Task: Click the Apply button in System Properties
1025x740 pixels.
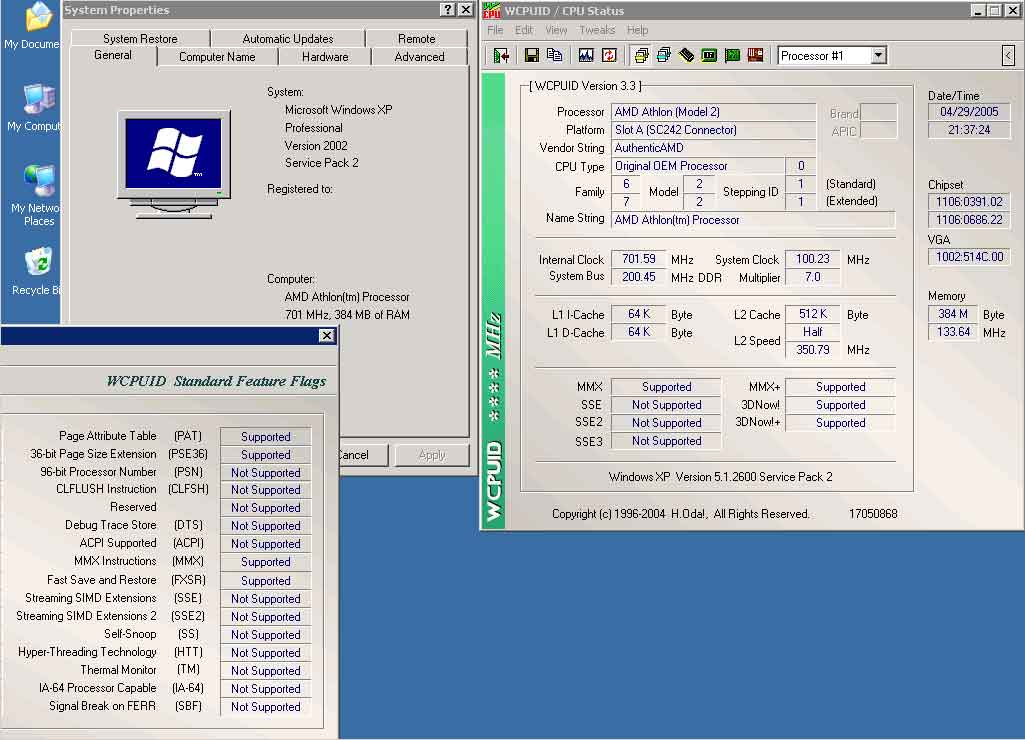Action: [432, 455]
